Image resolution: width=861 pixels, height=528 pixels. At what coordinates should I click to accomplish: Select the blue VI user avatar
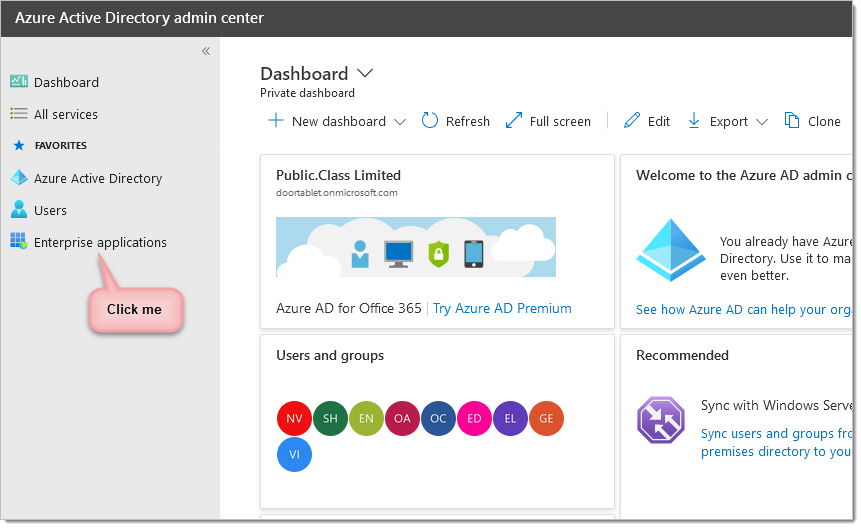294,454
